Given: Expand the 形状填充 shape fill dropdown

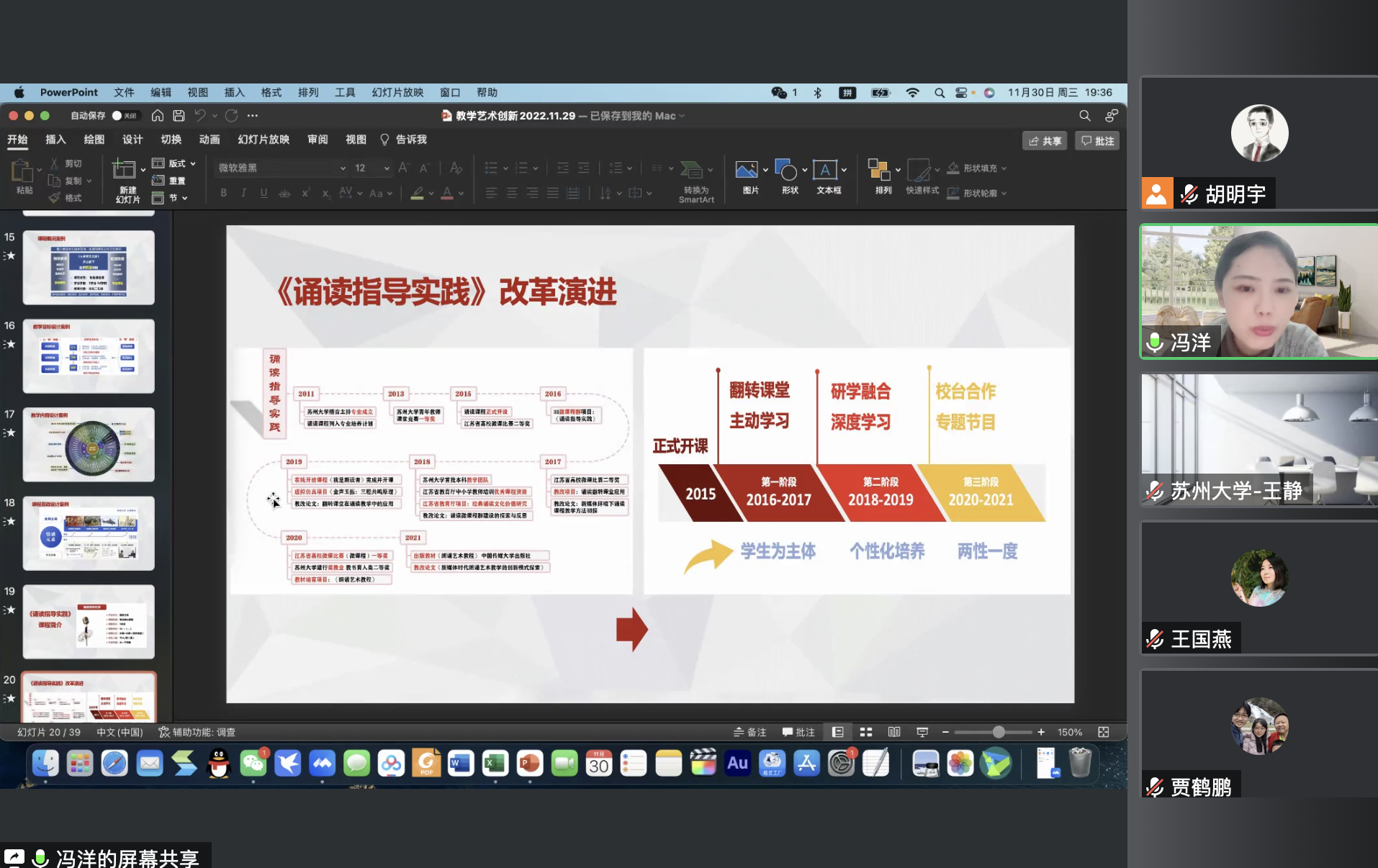Looking at the screenshot, I should pos(1004,168).
